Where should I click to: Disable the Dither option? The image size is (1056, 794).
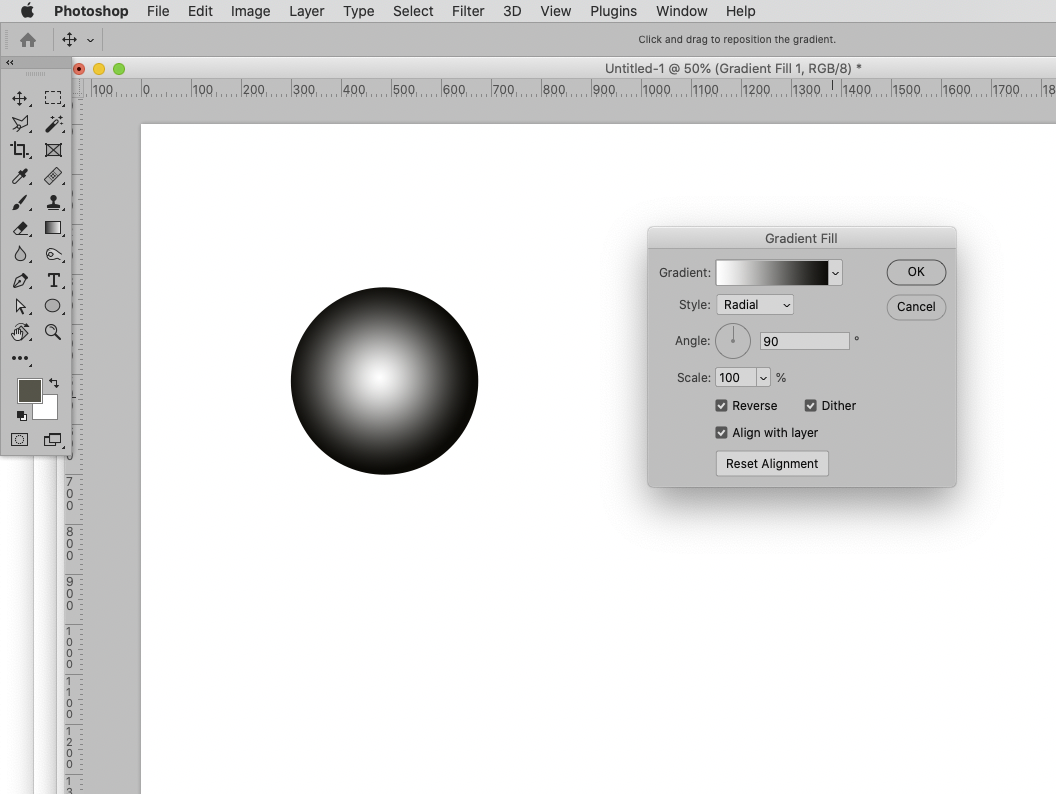click(x=810, y=405)
